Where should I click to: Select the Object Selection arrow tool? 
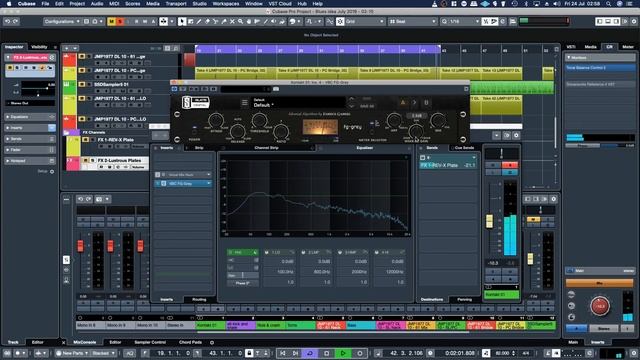coord(182,21)
